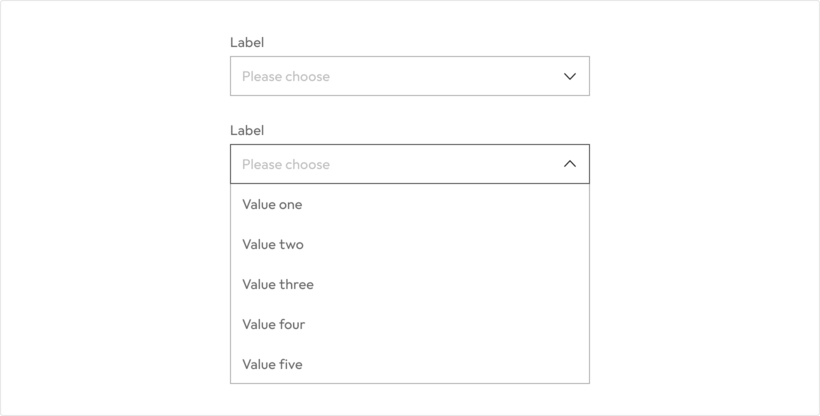
Task: Choose the "Value two" option
Action: [273, 244]
